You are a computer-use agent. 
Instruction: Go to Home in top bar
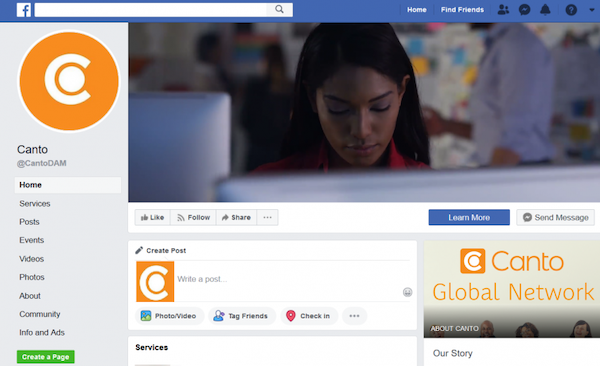click(417, 10)
